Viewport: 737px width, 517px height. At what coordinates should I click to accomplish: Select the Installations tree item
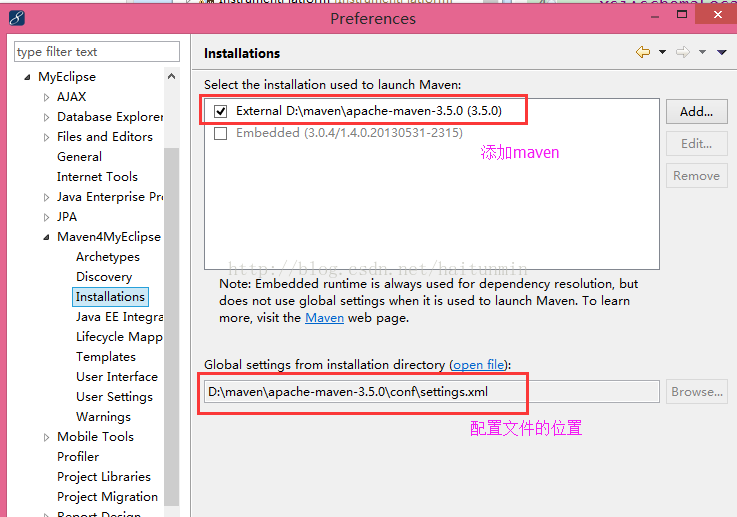[110, 297]
